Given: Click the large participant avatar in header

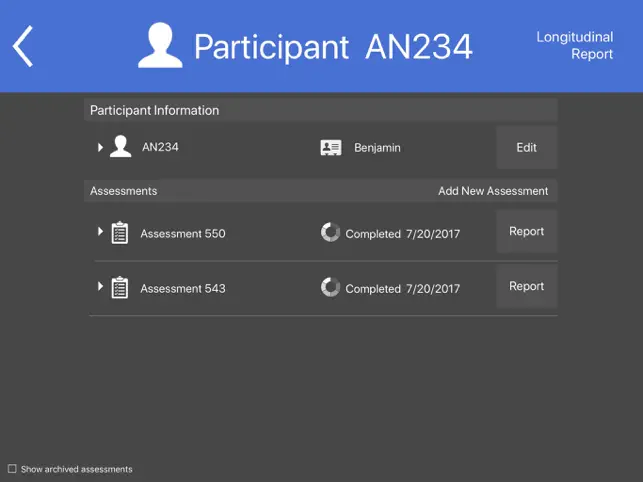Looking at the screenshot, I should pos(160,45).
